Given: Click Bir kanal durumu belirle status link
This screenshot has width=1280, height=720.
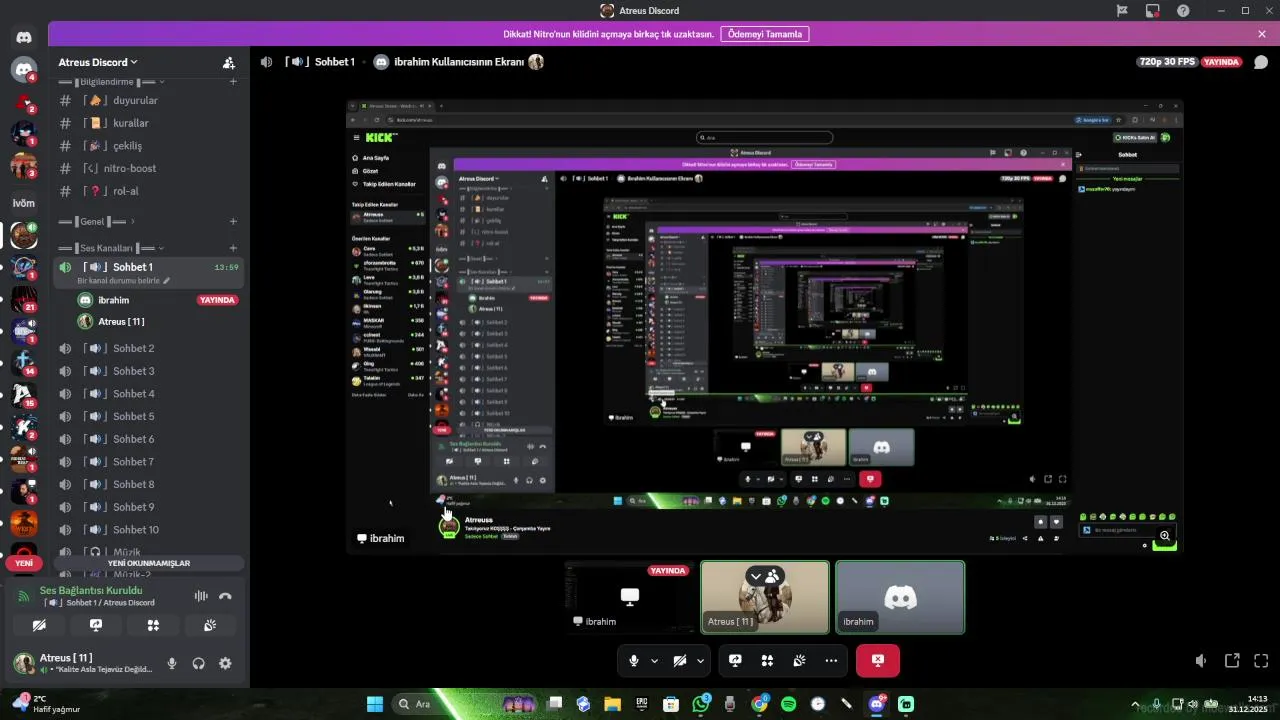Looking at the screenshot, I should (124, 281).
